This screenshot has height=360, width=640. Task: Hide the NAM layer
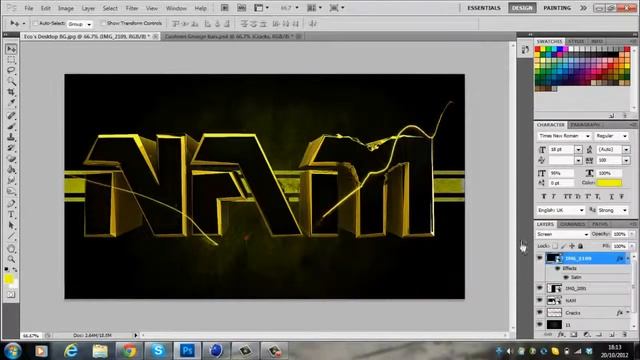[x=540, y=300]
